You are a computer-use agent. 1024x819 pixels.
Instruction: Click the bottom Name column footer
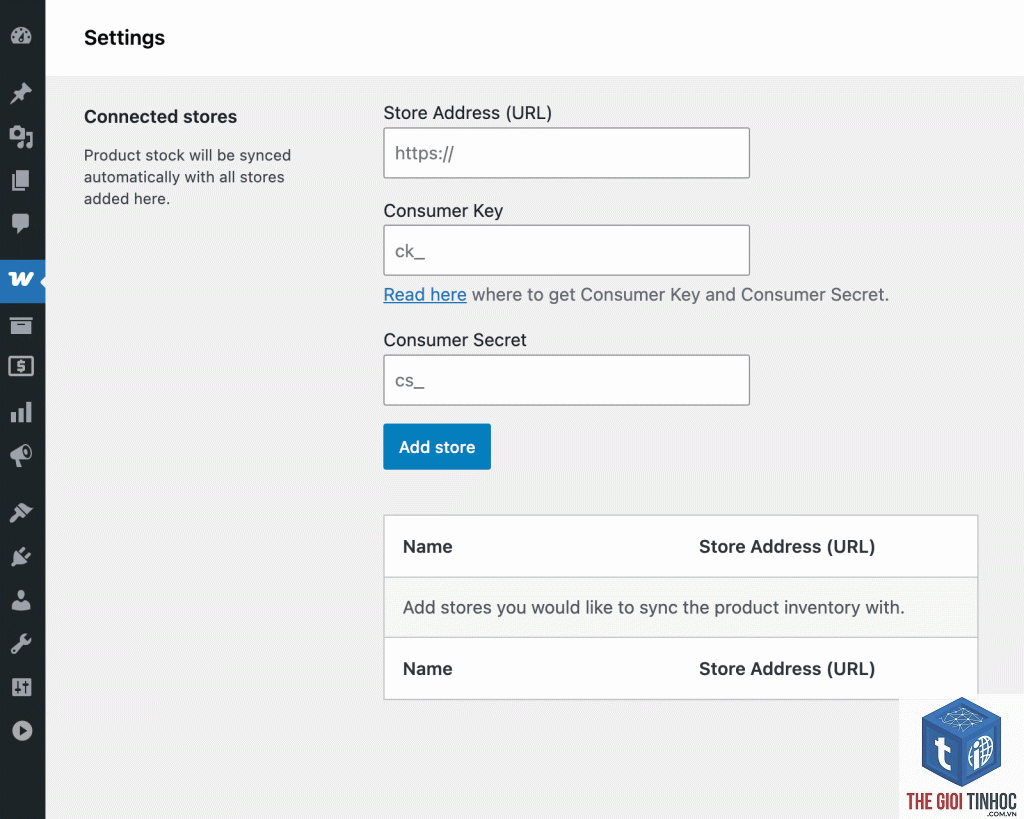427,669
